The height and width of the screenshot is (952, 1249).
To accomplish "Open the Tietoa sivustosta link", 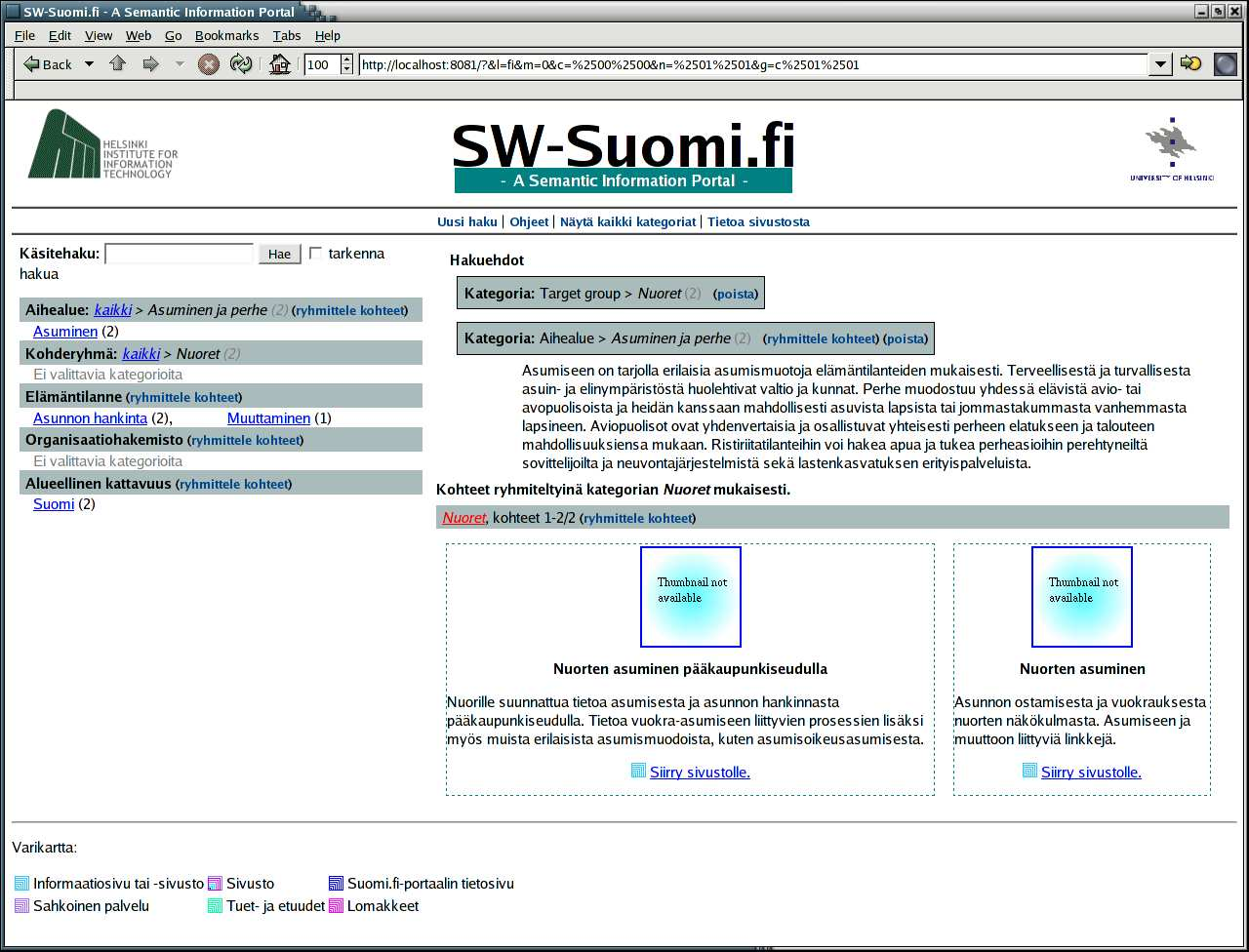I will click(x=758, y=221).
